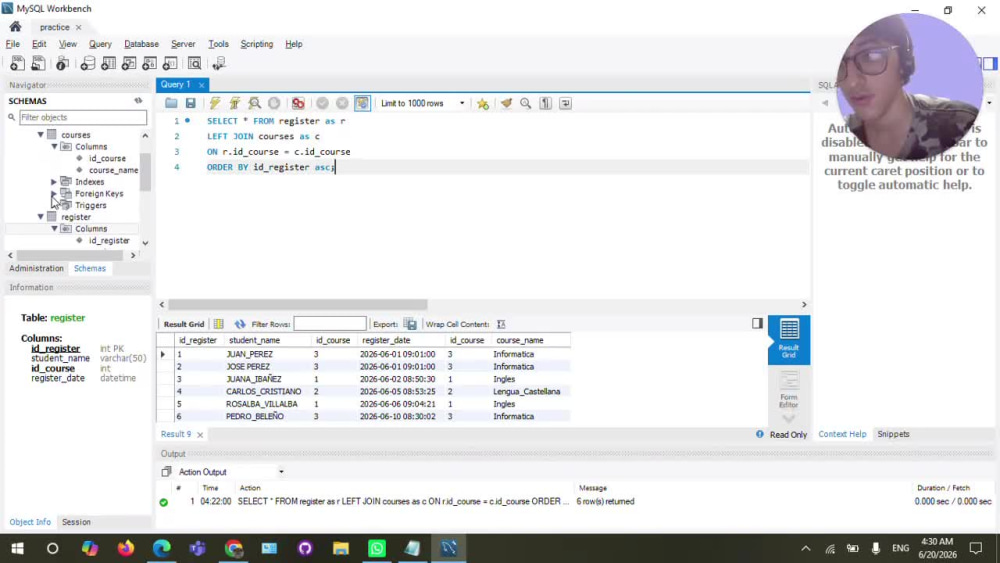Close the Query 1 tab
Viewport: 1000px width, 563px height.
(x=202, y=85)
